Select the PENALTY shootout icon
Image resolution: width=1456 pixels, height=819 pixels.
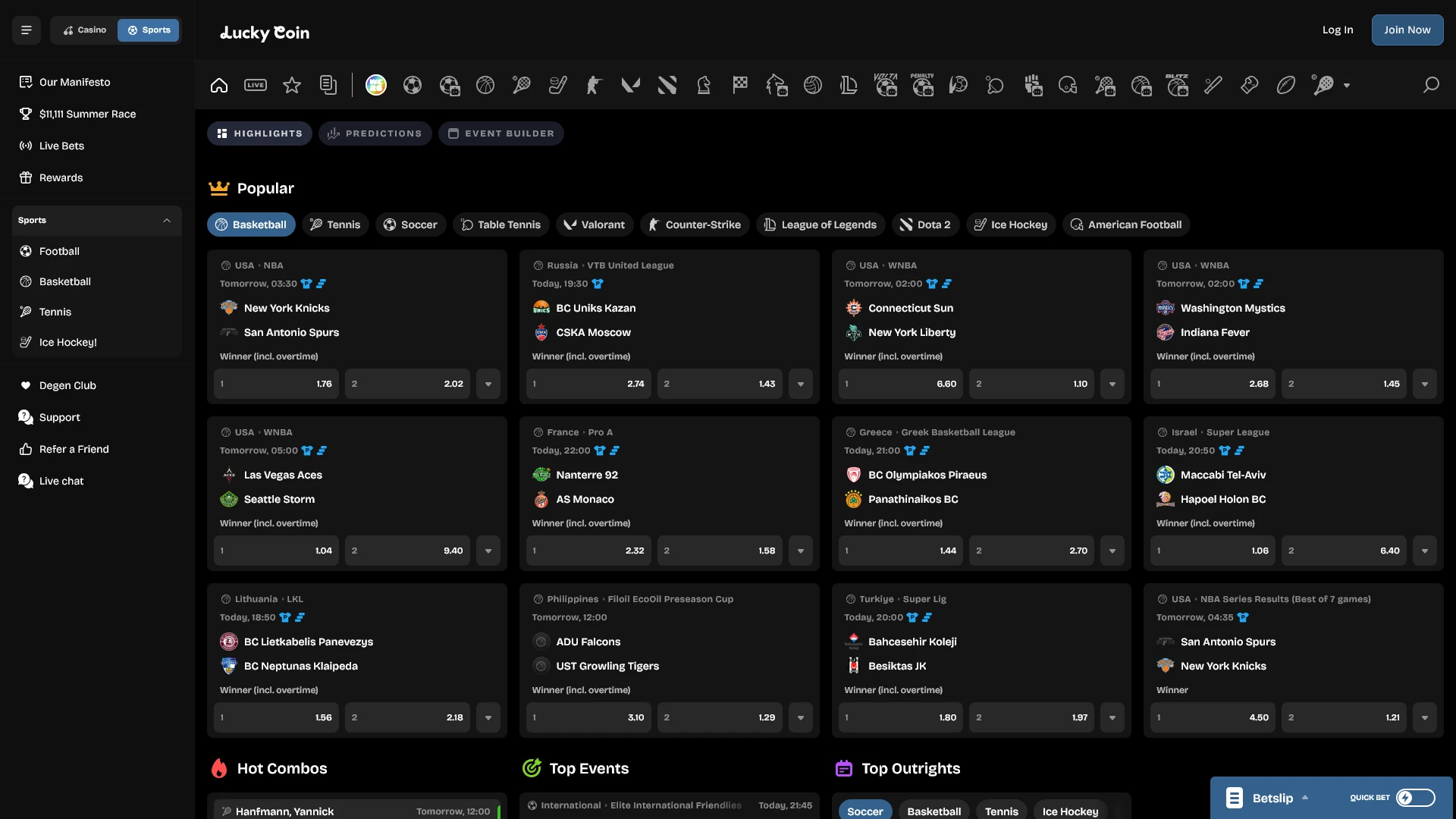pyautogui.click(x=922, y=85)
